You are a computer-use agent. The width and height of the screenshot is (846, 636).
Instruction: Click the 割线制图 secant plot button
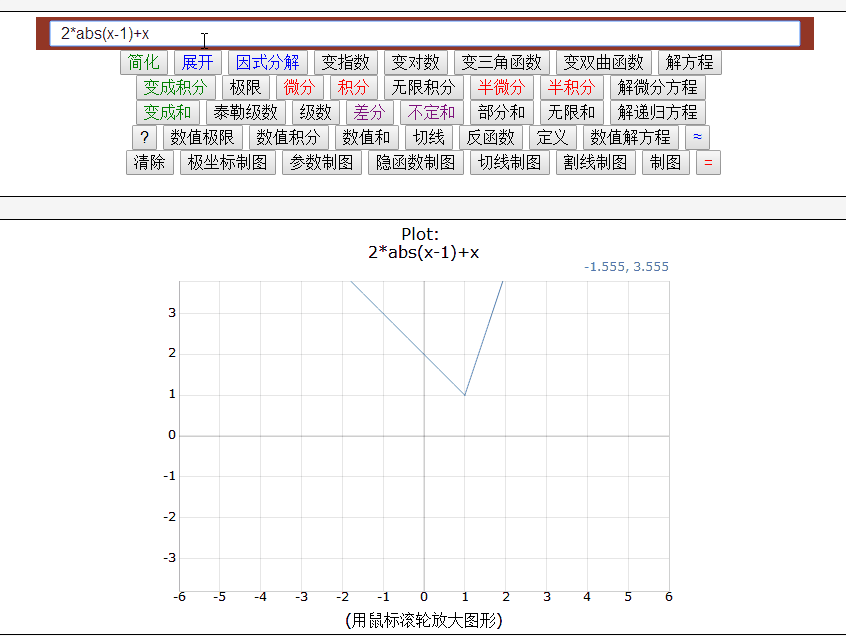(x=596, y=162)
